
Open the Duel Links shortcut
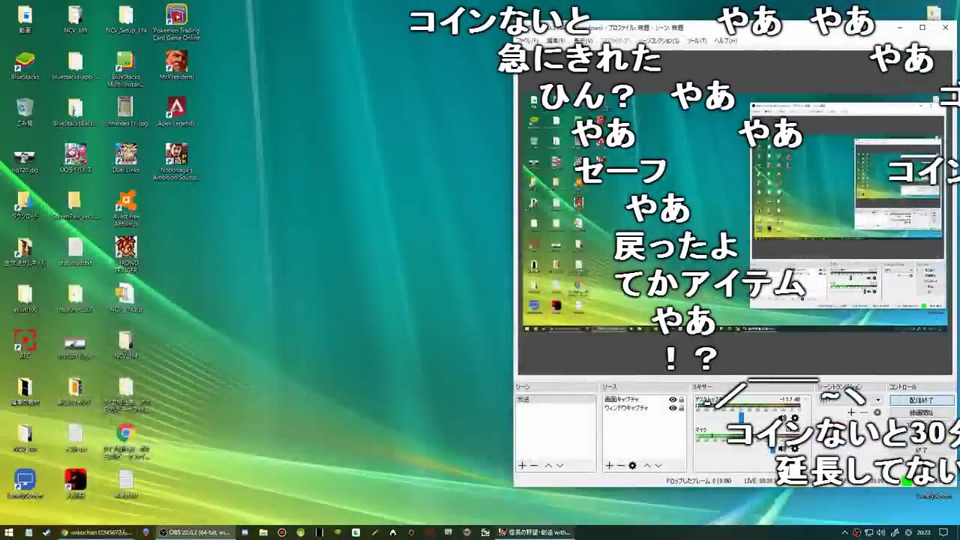[126, 159]
